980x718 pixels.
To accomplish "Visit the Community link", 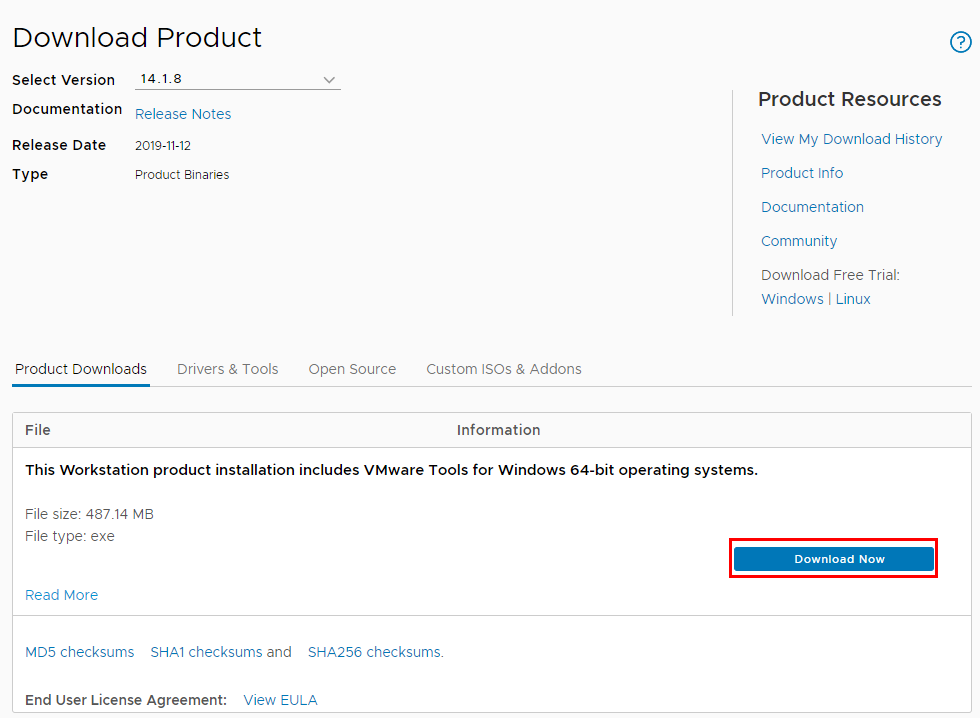I will (x=799, y=241).
